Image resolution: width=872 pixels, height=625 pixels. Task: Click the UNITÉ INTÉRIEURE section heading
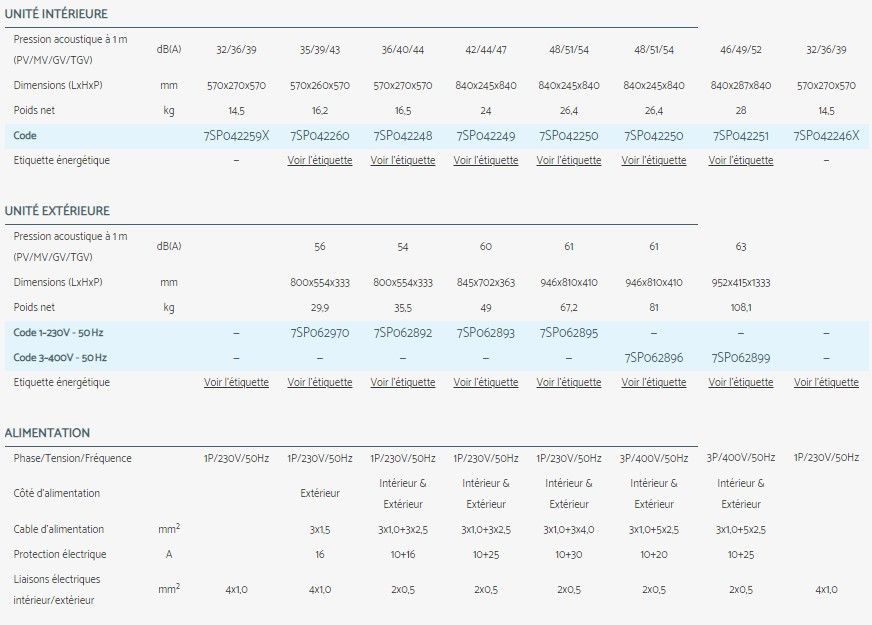(x=56, y=14)
